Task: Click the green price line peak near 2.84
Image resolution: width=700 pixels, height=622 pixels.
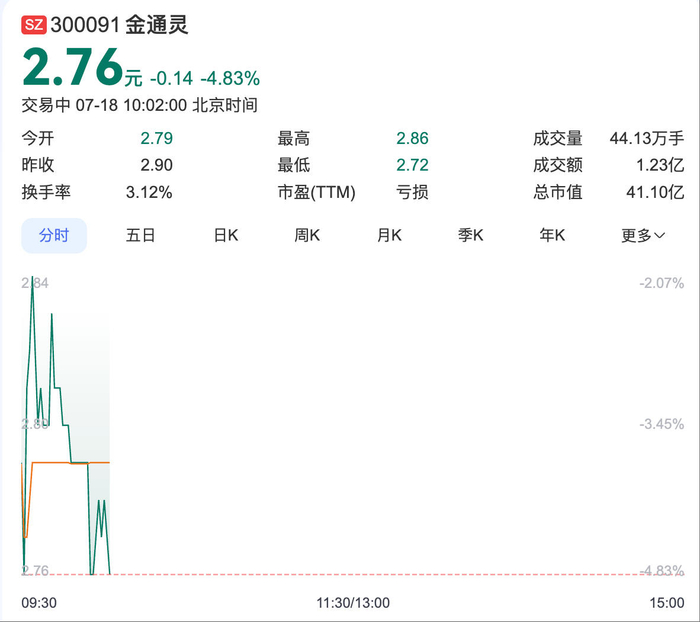Action: click(33, 278)
